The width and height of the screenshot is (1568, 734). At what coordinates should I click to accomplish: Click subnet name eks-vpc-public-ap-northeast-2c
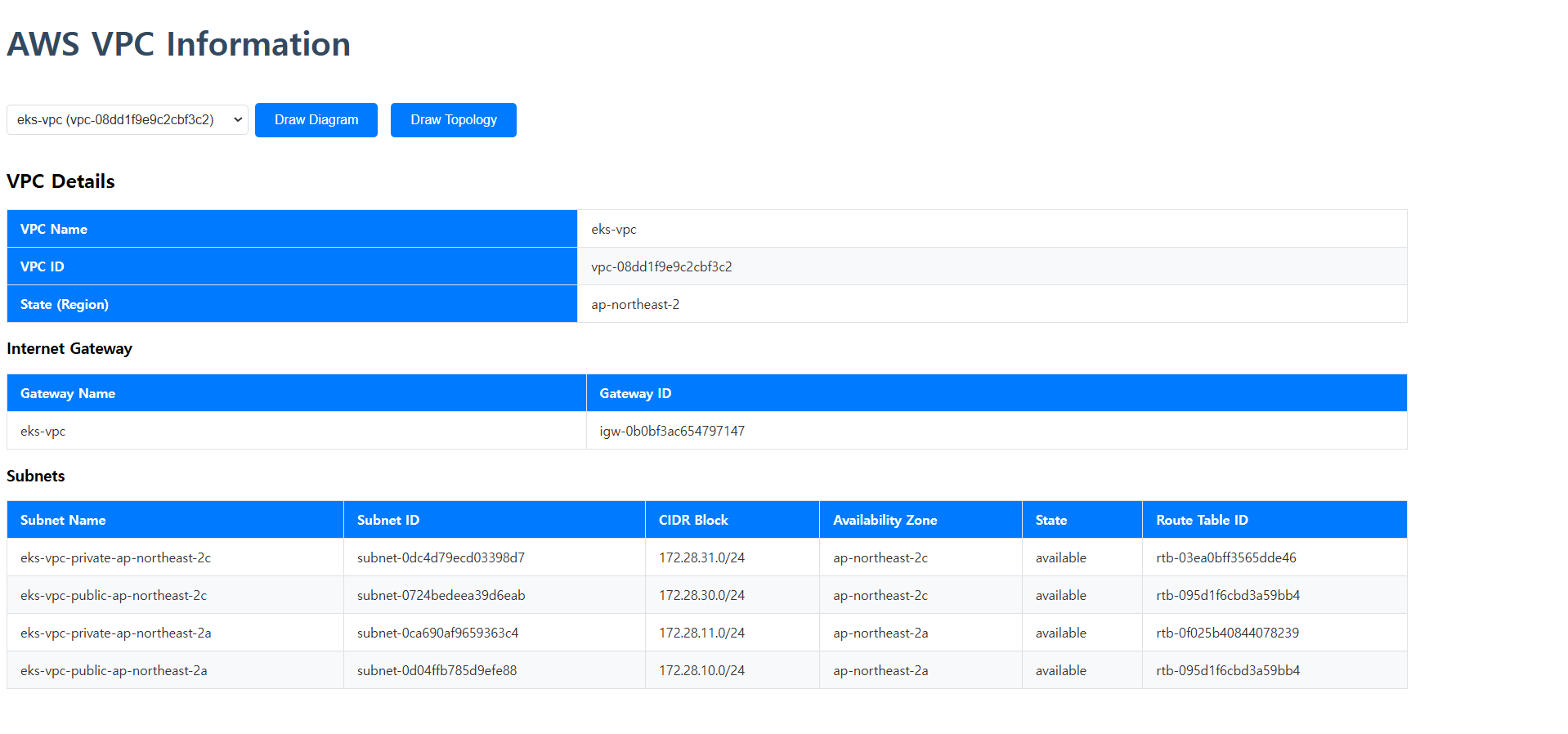[114, 595]
